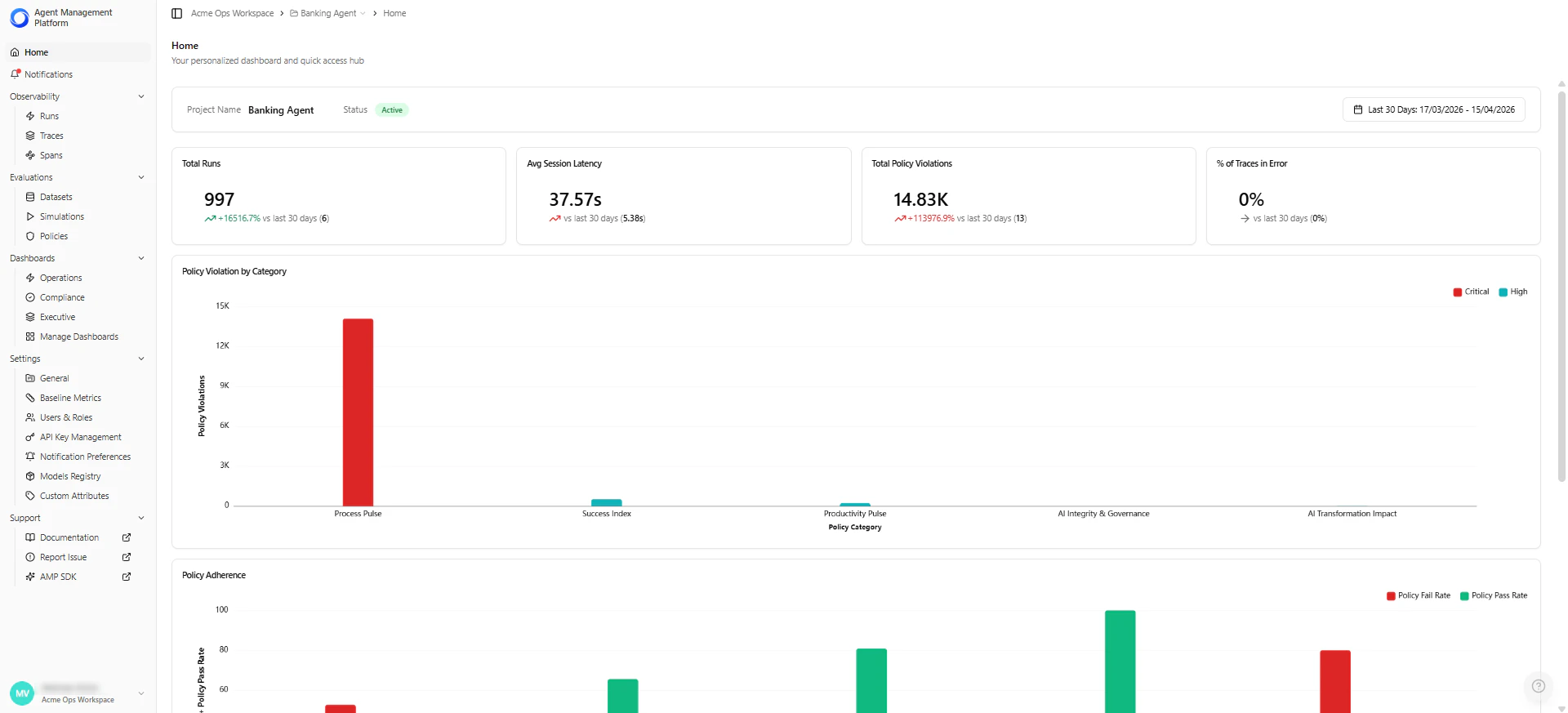Open Notifications in the sidebar
The width and height of the screenshot is (1568, 713).
point(78,74)
